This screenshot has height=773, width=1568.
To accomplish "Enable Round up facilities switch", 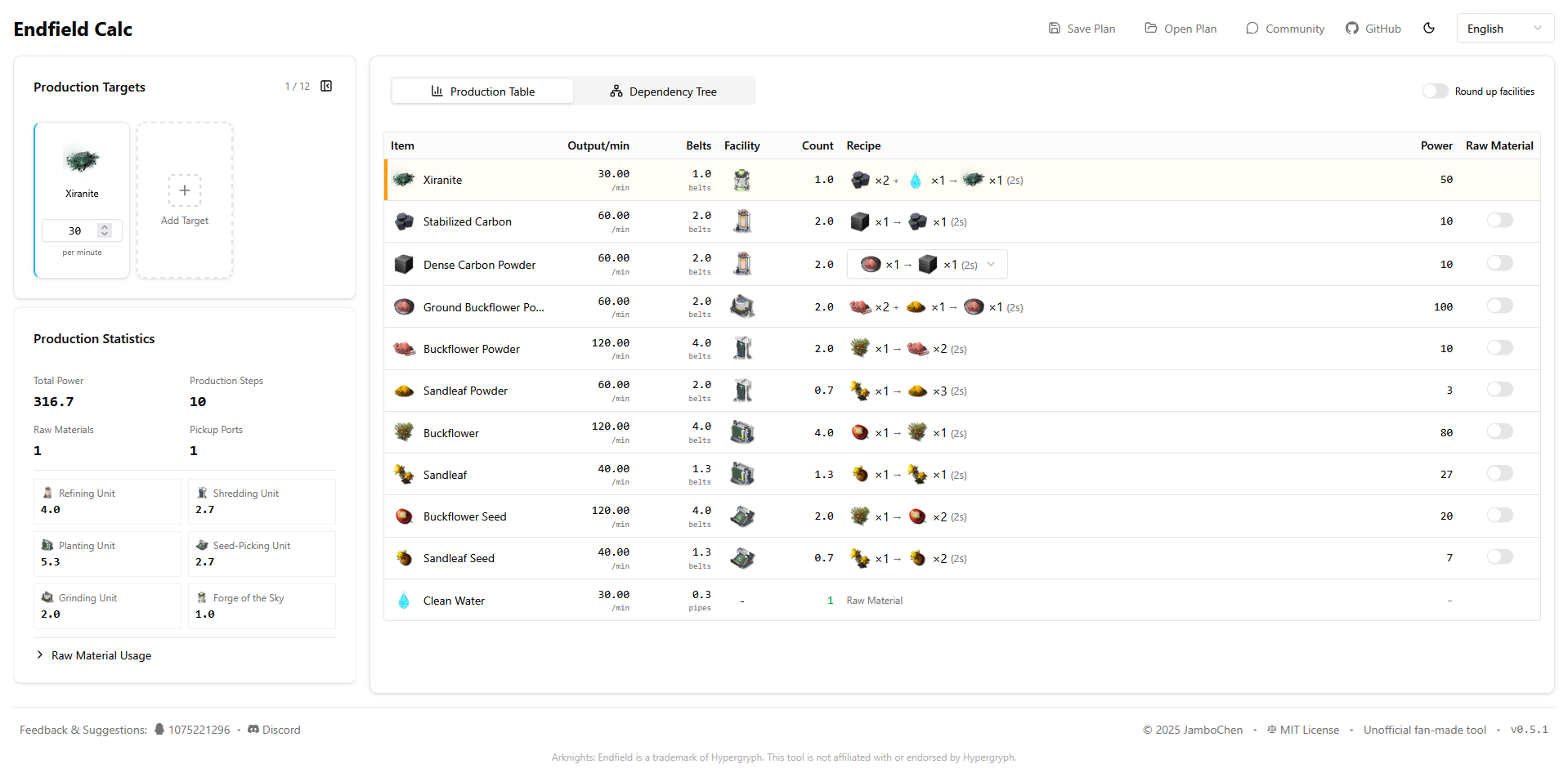I will [1435, 92].
